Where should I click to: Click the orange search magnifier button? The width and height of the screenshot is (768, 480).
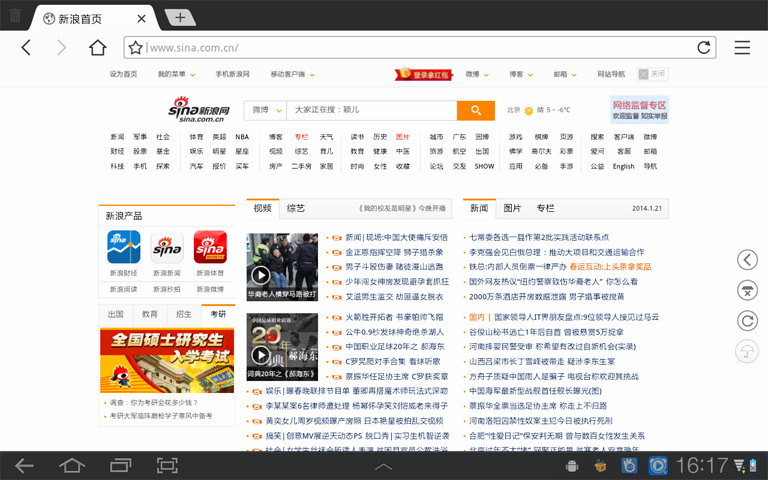pyautogui.click(x=476, y=110)
